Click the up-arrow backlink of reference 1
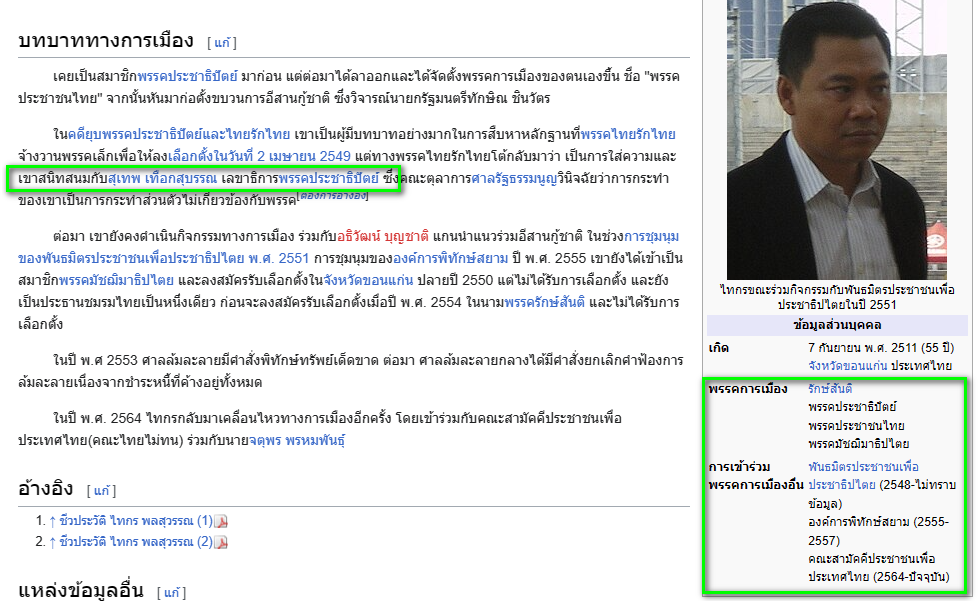Viewport: 979px width, 601px height. pos(52,521)
